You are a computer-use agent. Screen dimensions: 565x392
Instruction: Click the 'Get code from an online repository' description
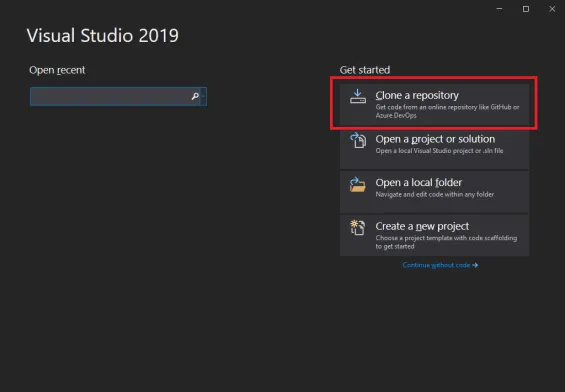447,111
